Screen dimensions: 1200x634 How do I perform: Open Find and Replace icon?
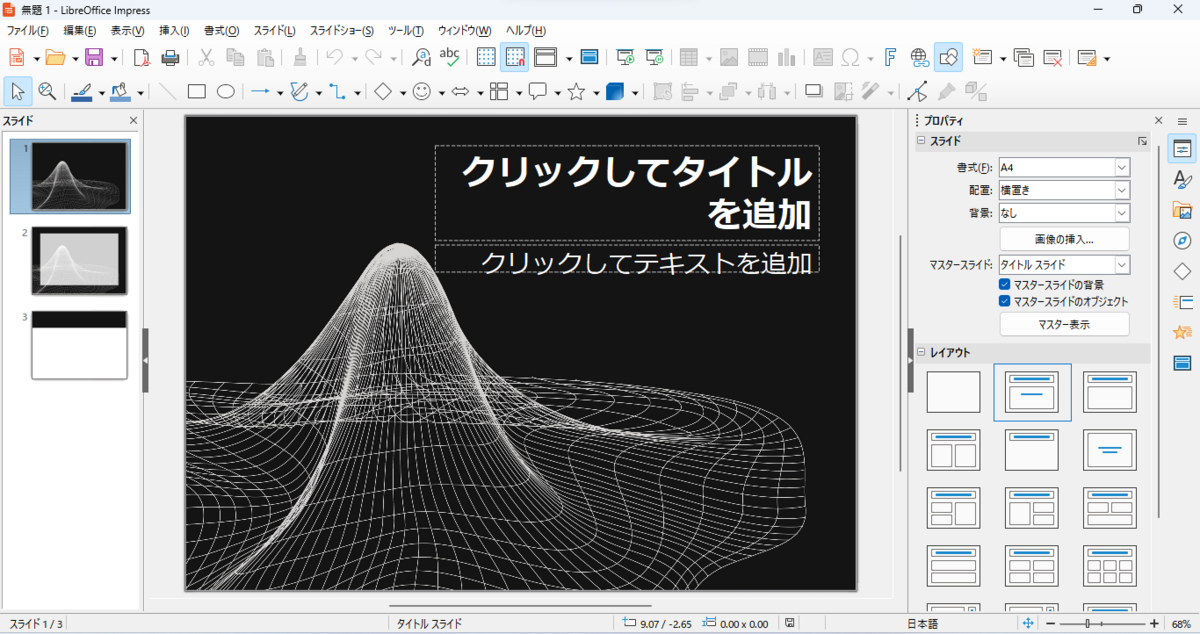(x=422, y=57)
